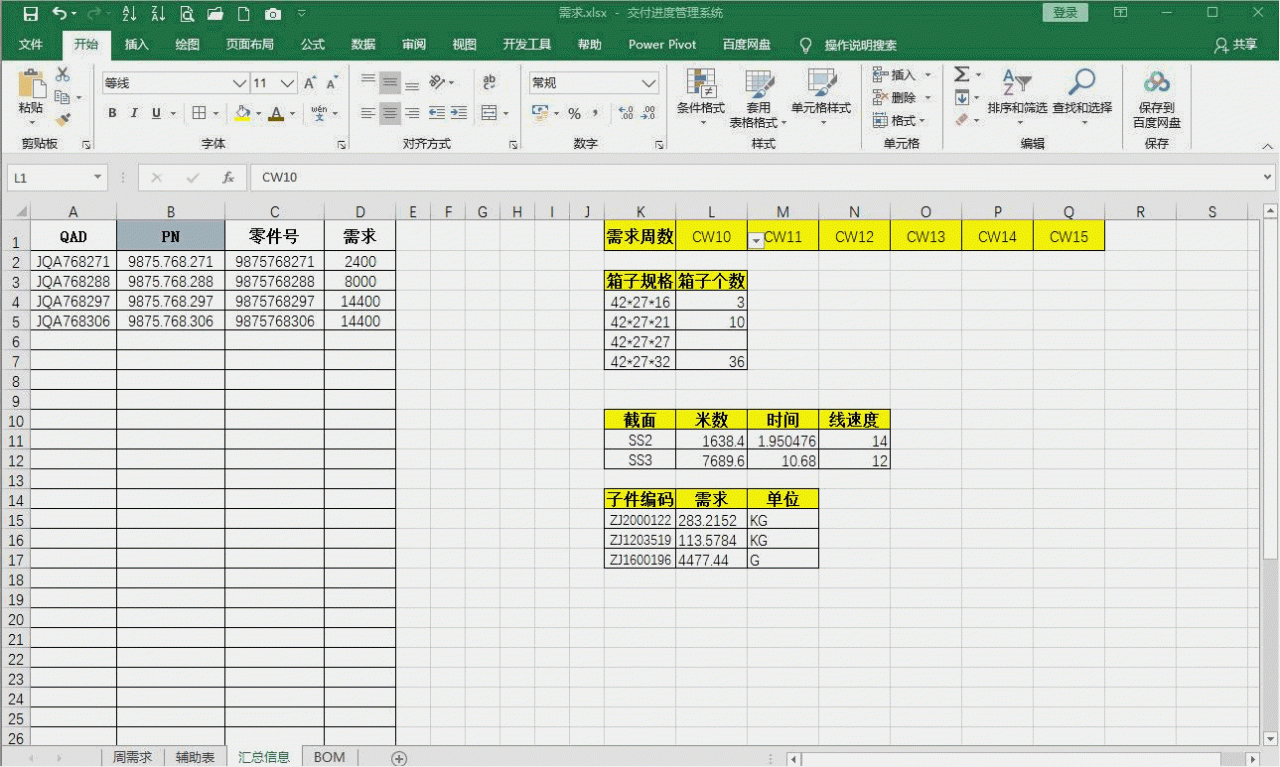Toggle bold formatting
This screenshot has height=767, width=1280.
click(x=113, y=113)
